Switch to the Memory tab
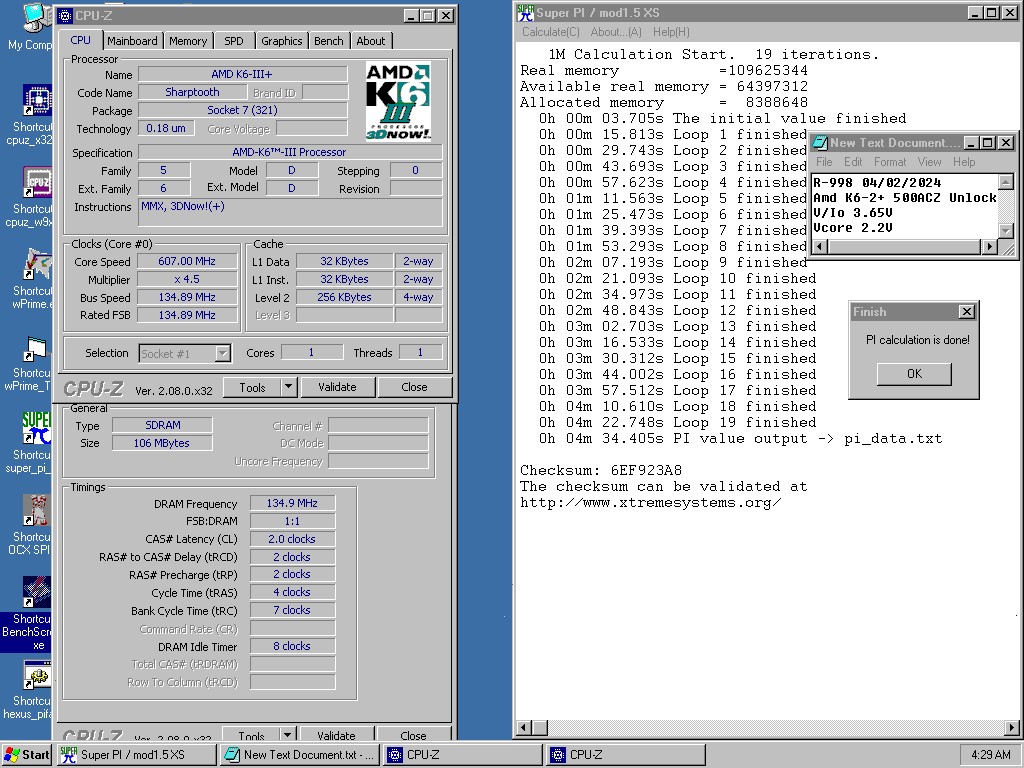 (188, 41)
